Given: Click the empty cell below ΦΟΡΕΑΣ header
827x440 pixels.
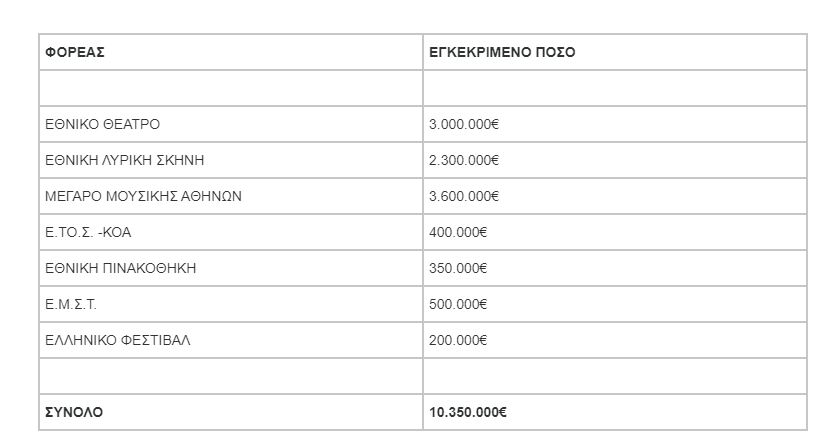Looking at the screenshot, I should pyautogui.click(x=230, y=89).
